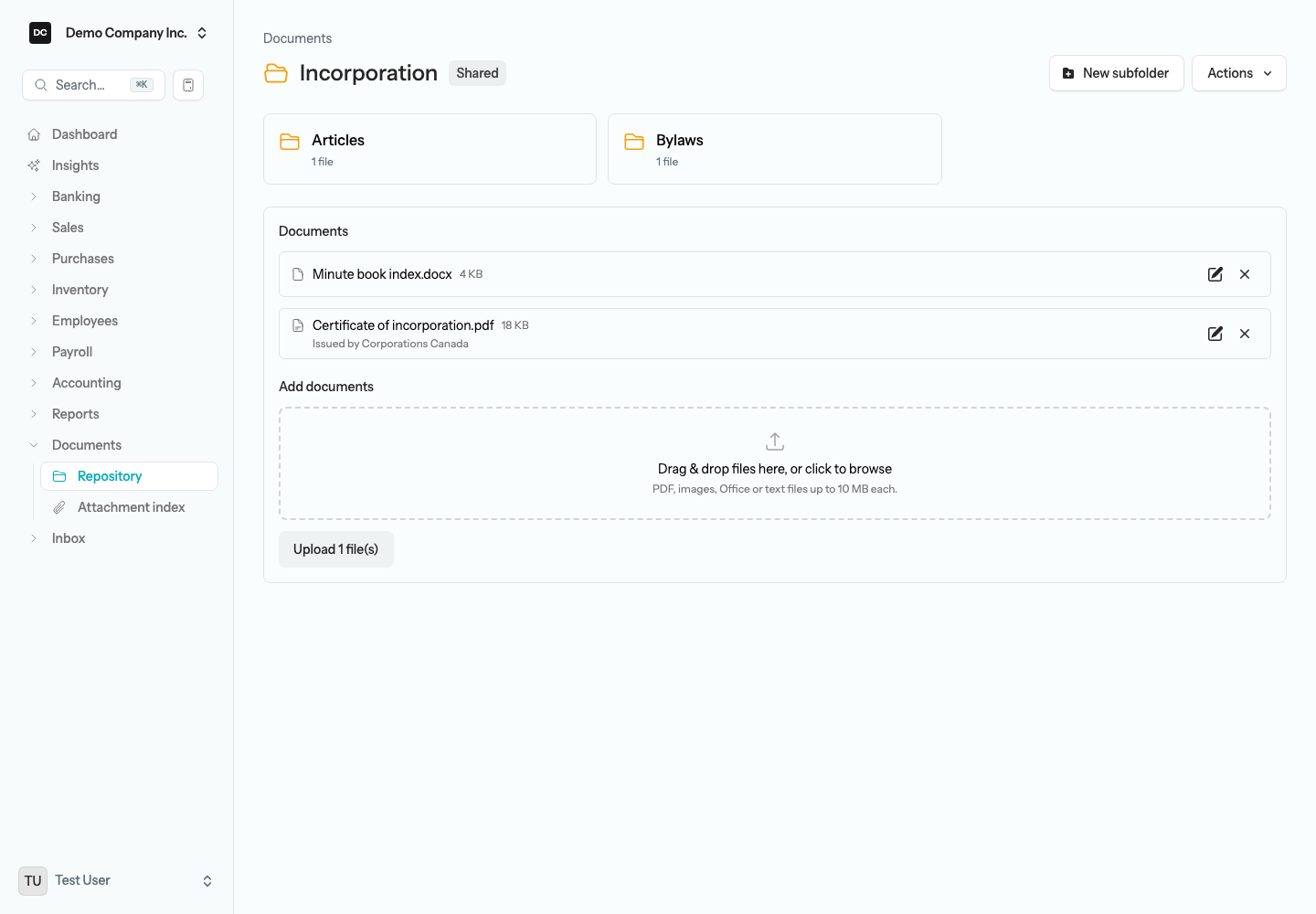Open the Dashboard home icon
This screenshot has height=914, width=1316.
34,134
